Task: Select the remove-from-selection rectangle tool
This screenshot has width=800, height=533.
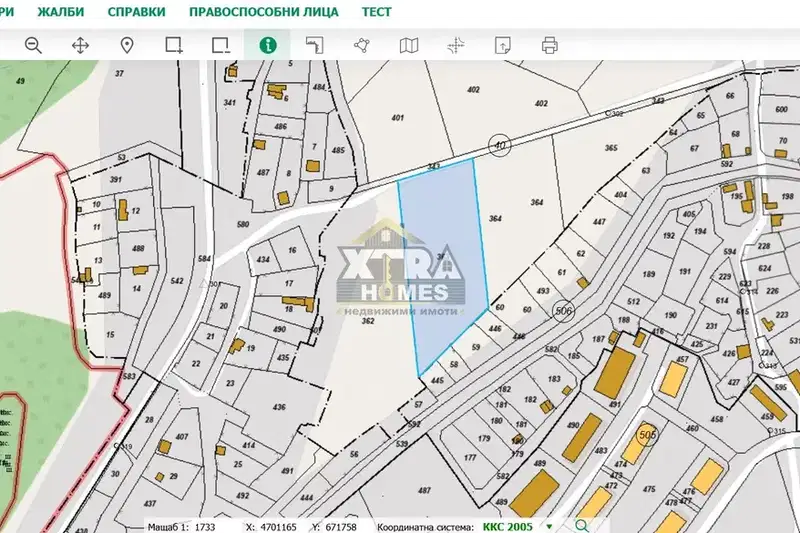Action: point(220,45)
